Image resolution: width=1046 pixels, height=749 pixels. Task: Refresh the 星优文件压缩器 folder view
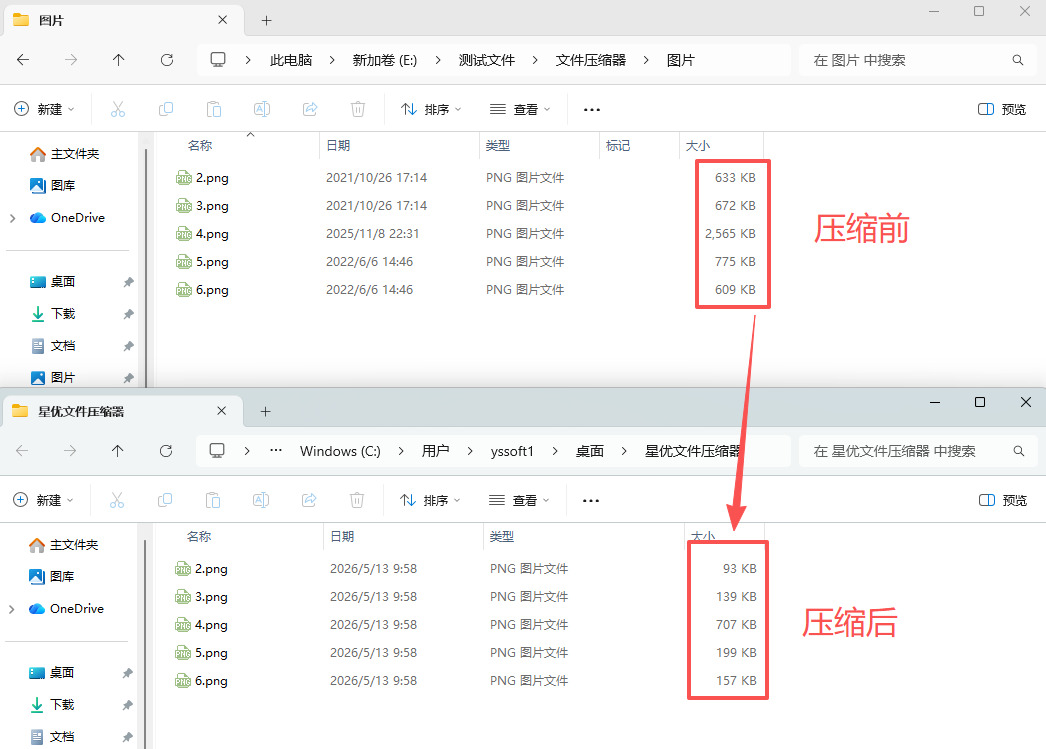pos(166,452)
